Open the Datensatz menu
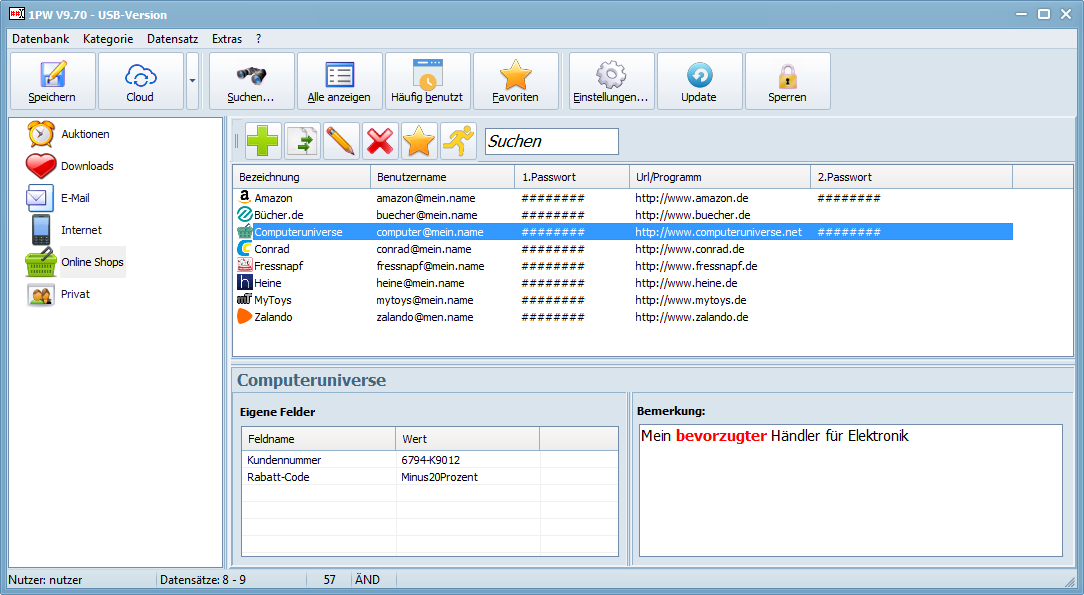 tap(172, 39)
